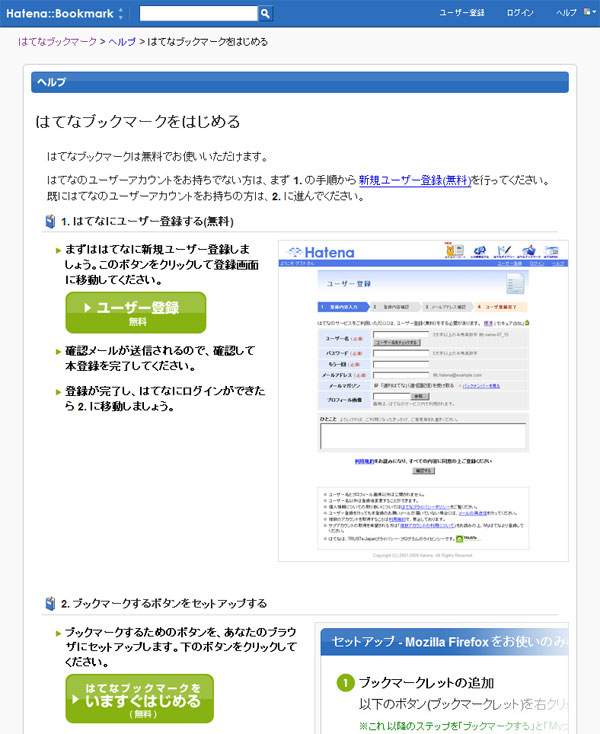Open the Hatena::Bookmark service switcher arrows

[121, 14]
